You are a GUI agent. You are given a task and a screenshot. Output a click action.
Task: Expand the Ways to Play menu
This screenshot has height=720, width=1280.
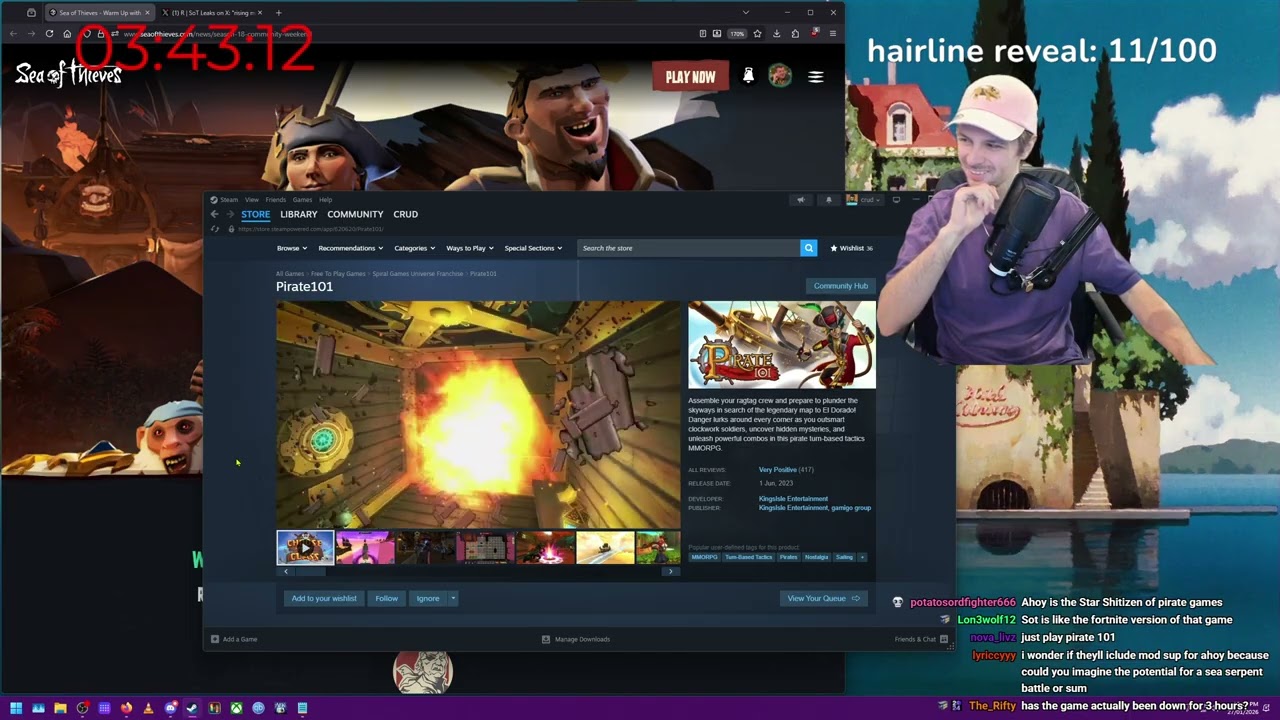469,248
